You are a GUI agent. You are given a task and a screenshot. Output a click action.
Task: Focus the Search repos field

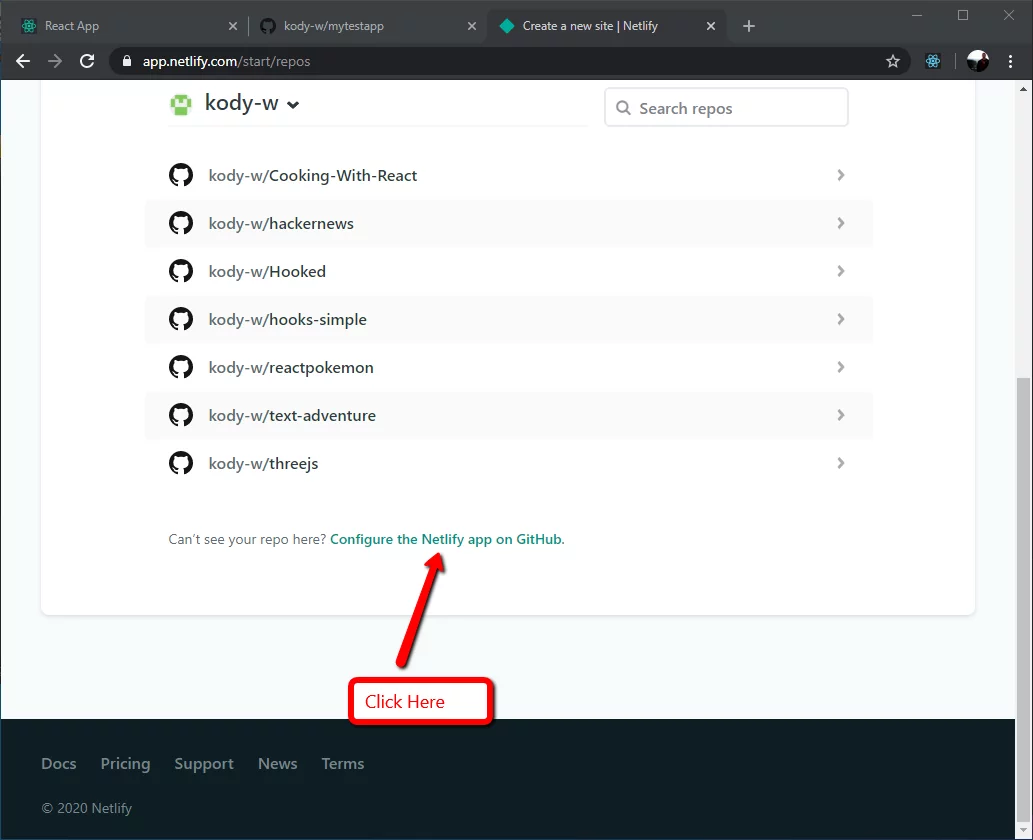726,107
